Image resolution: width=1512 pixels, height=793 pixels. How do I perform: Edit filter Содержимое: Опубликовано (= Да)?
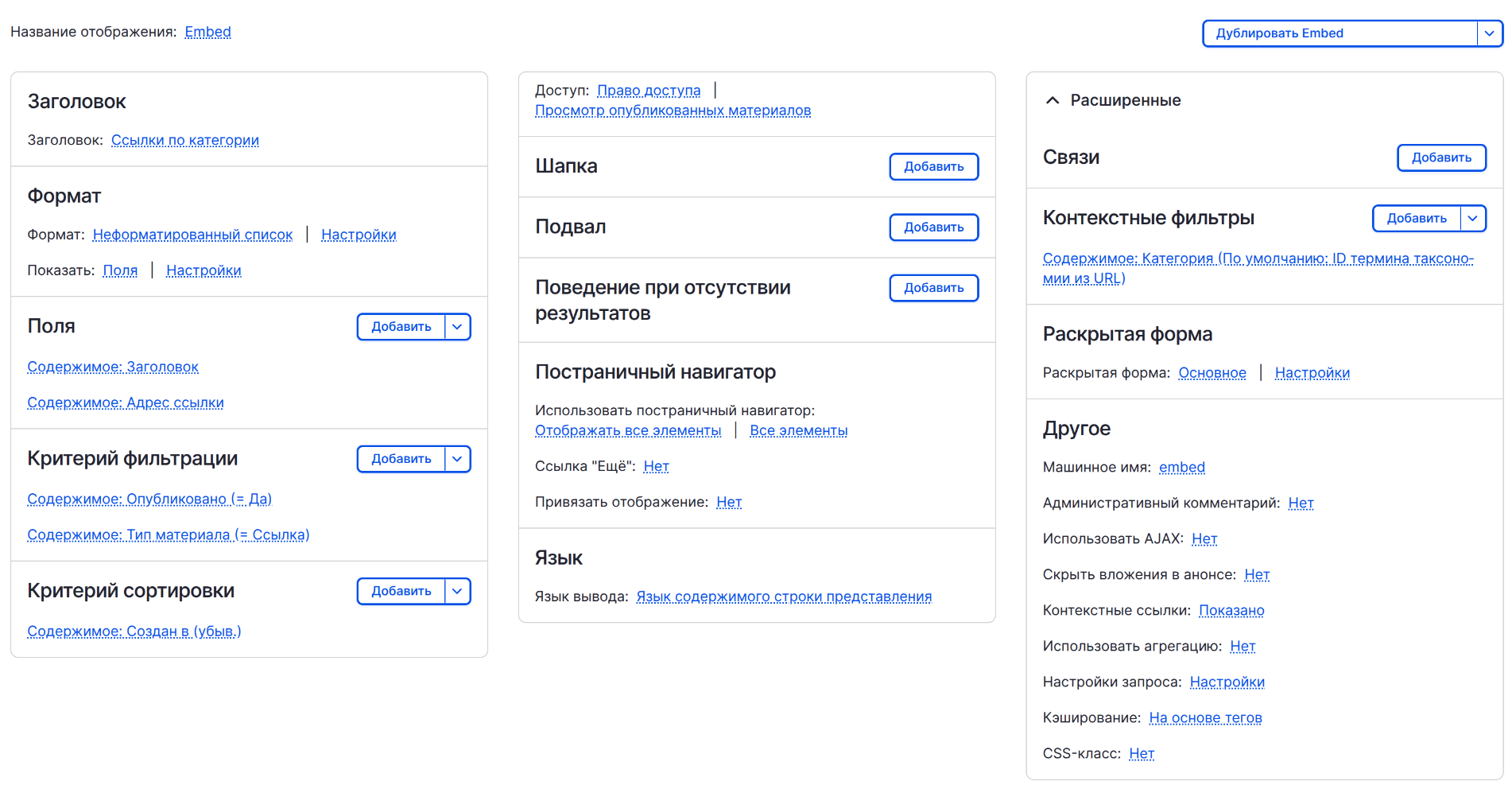tap(149, 499)
